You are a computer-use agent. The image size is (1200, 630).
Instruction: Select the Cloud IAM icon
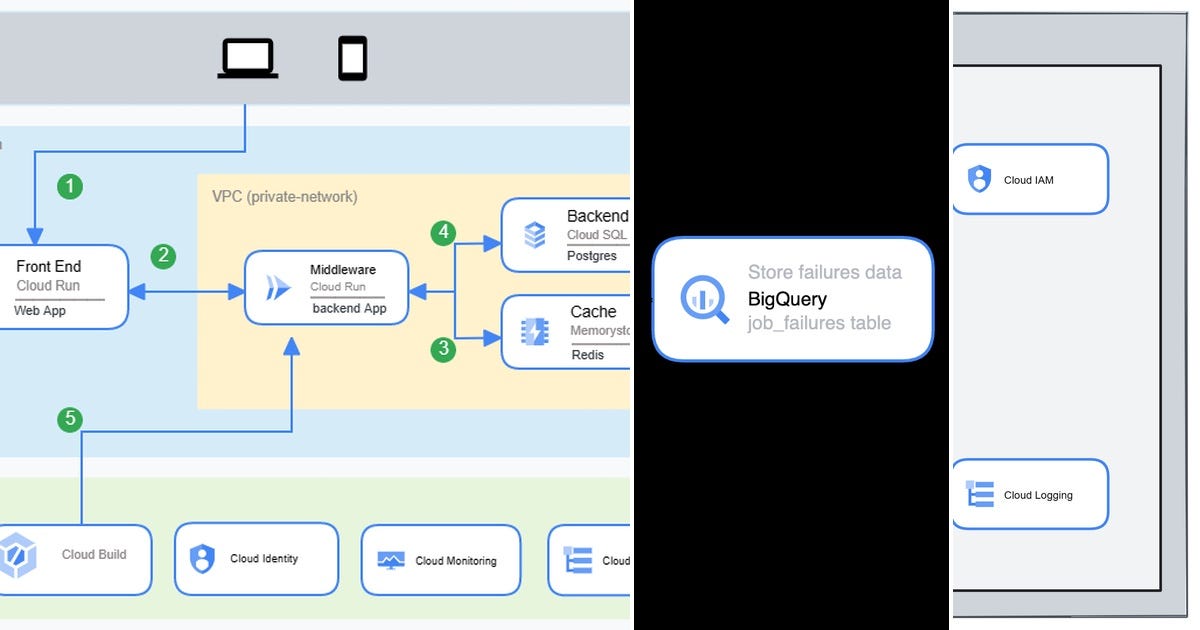[979, 179]
